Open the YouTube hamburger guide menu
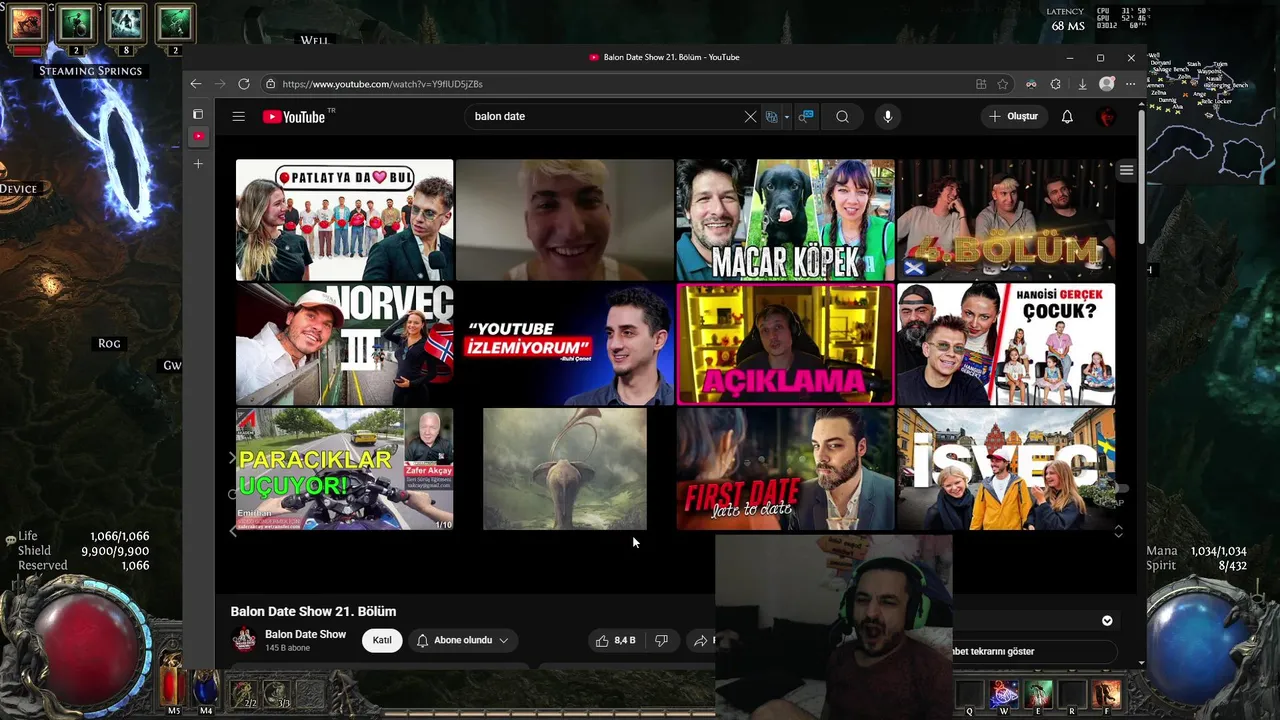 tap(238, 116)
